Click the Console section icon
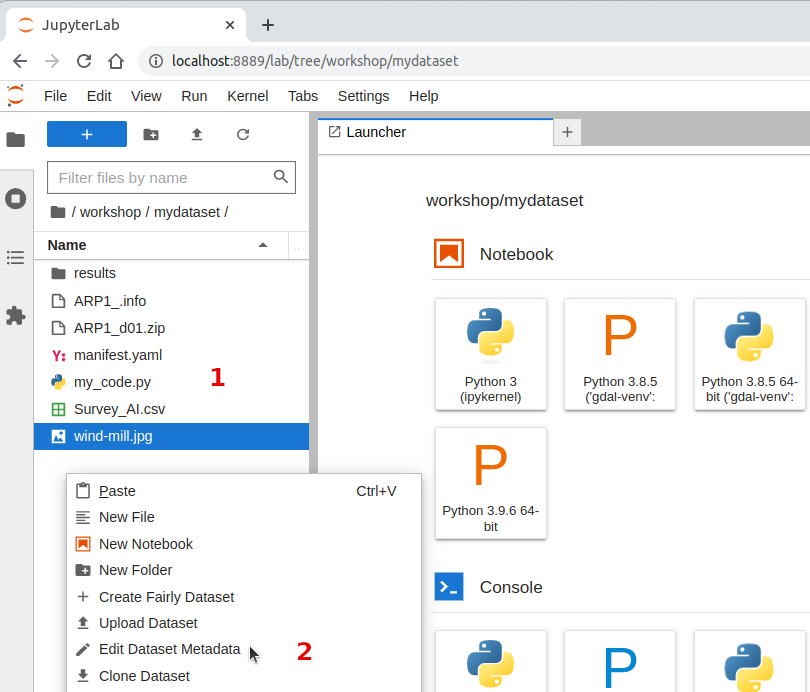 pos(449,587)
